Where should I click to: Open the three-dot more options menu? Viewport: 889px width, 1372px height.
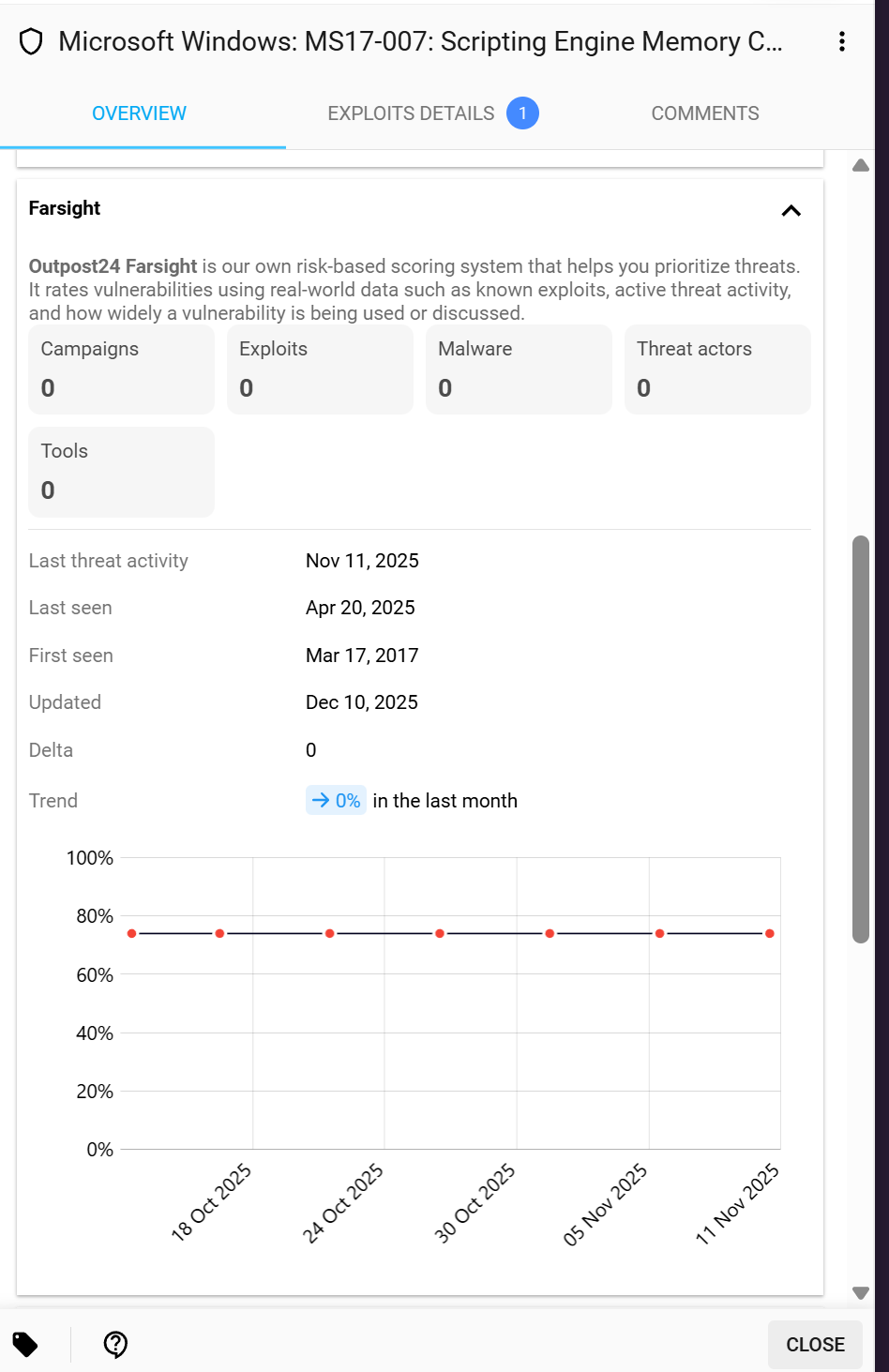click(842, 41)
